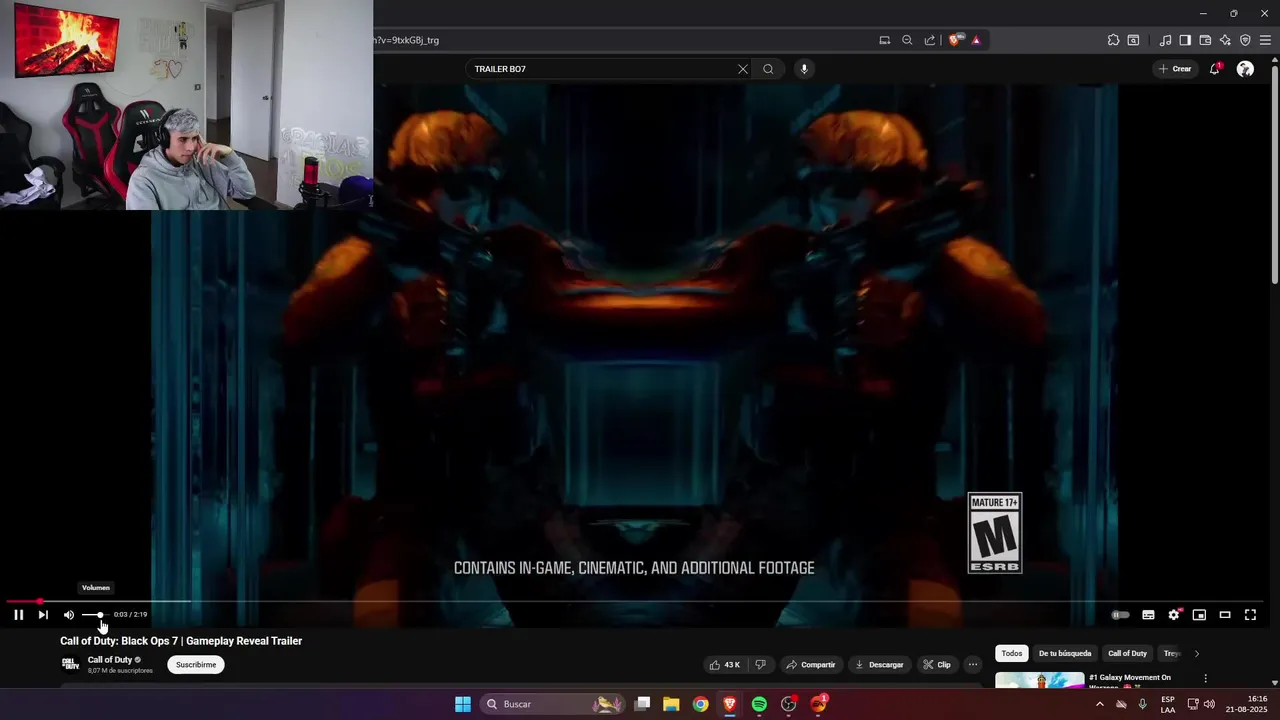Open the zoom magnifier in address bar
The height and width of the screenshot is (720, 1280).
907,40
